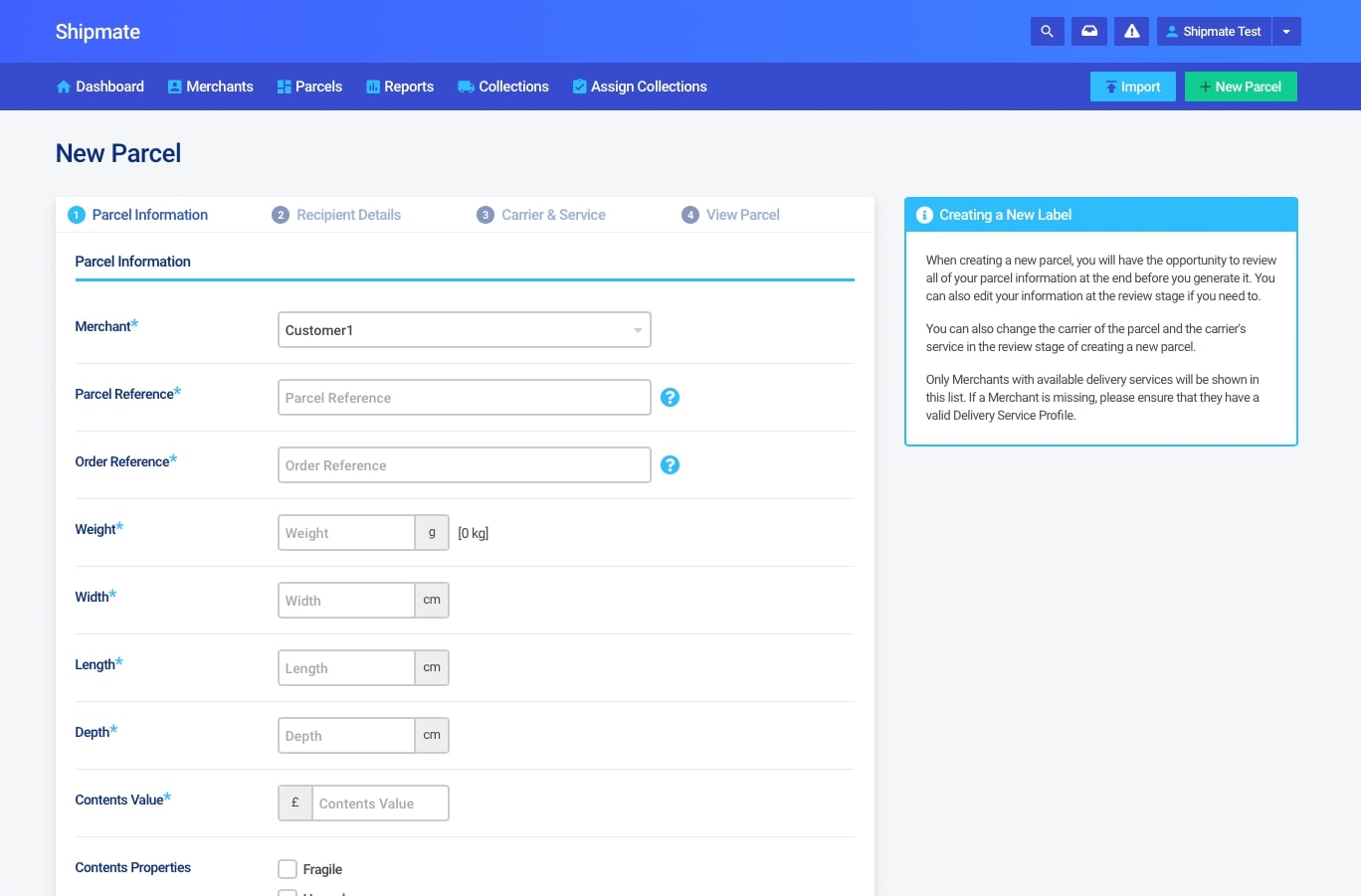1361x896 pixels.
Task: Go to the Dashboard menu item
Action: (100, 87)
